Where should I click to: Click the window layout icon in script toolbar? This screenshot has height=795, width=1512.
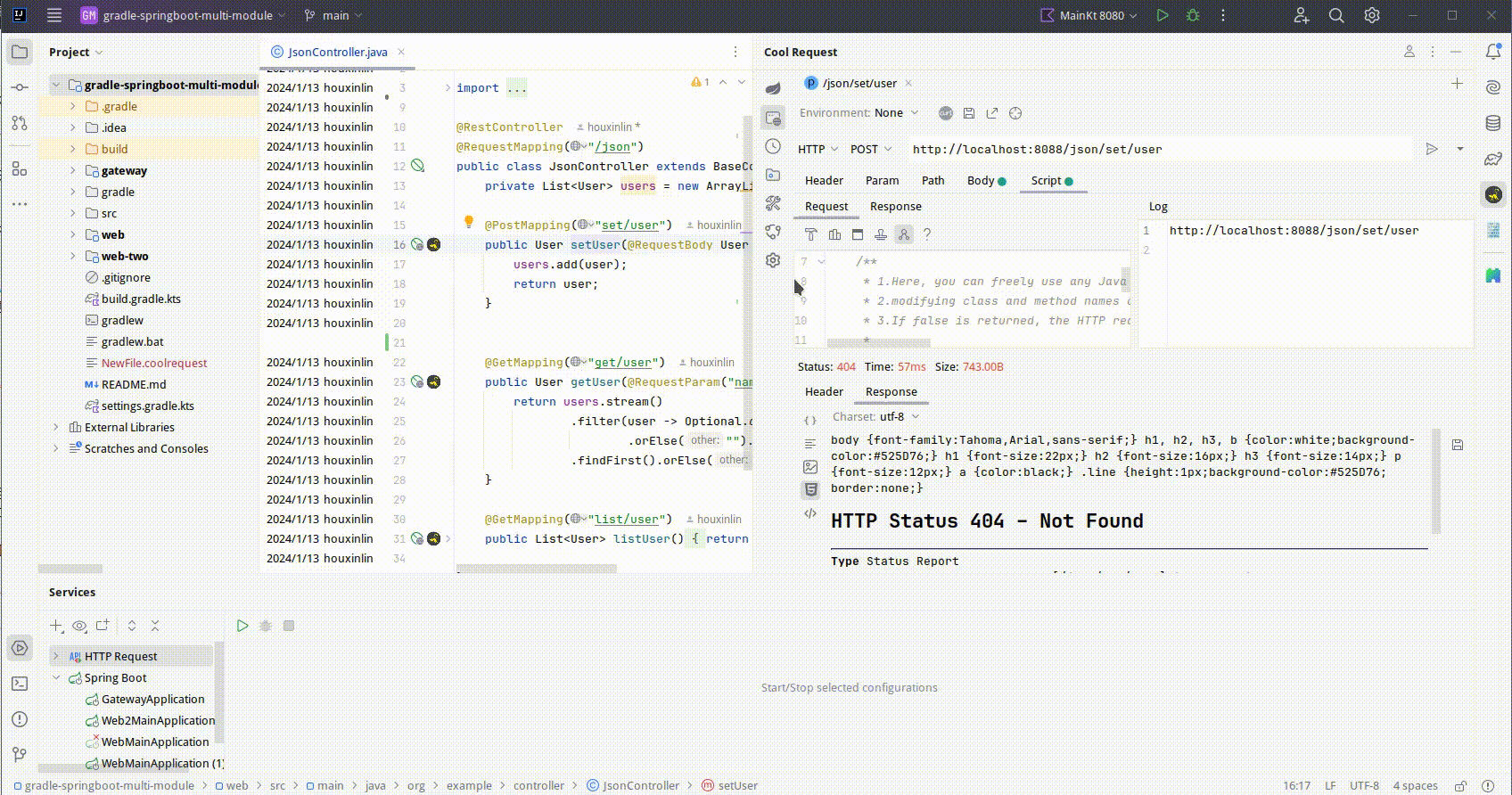click(858, 234)
